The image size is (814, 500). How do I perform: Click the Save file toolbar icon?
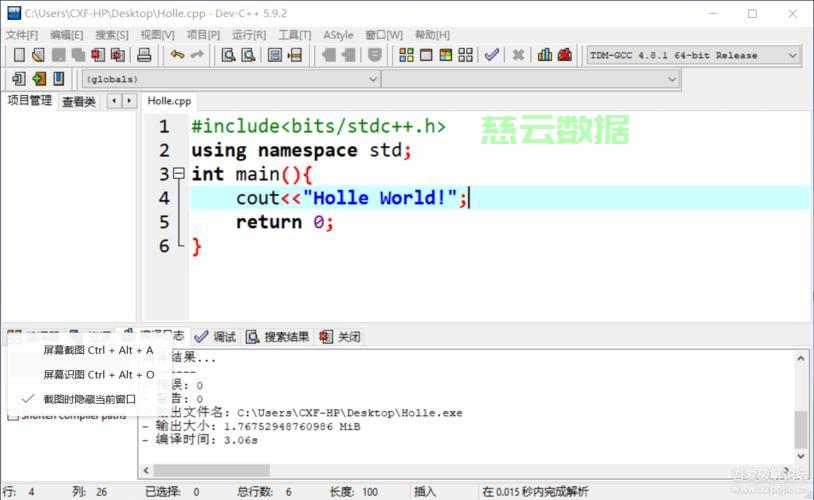[58, 55]
